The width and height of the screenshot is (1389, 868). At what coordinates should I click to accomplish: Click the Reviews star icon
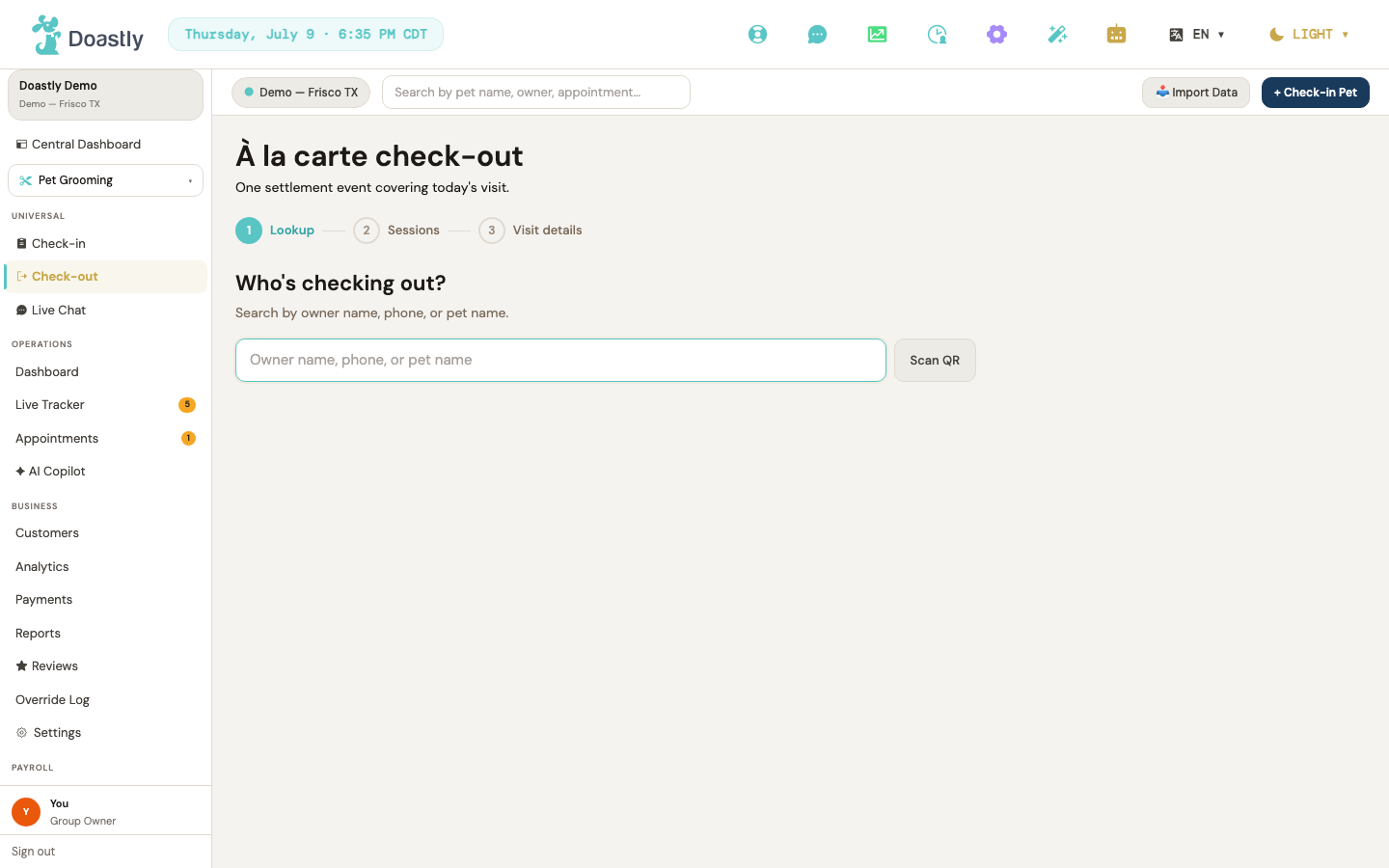[x=21, y=666]
